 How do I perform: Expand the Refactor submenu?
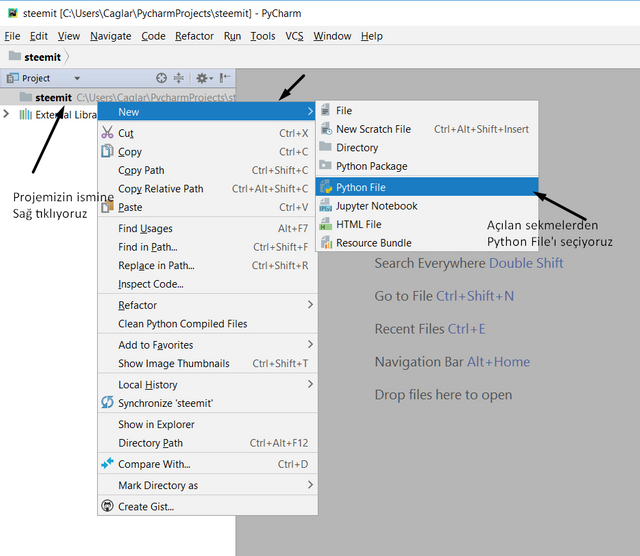pos(310,305)
